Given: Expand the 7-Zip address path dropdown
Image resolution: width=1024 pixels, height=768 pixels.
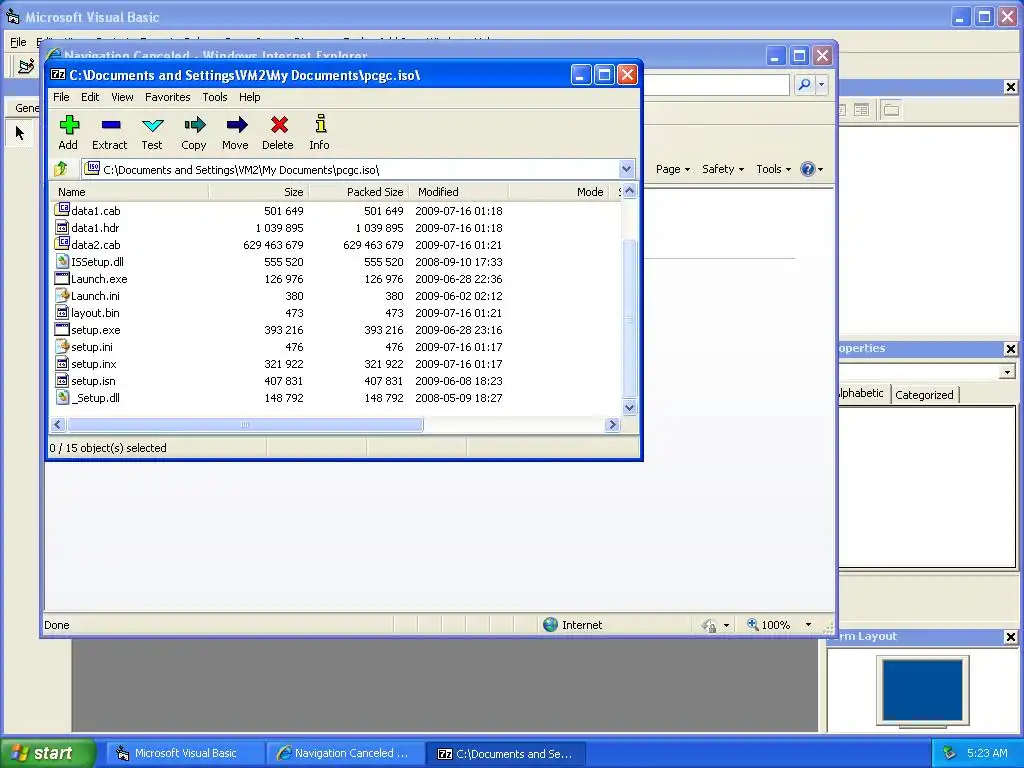Looking at the screenshot, I should tap(626, 169).
